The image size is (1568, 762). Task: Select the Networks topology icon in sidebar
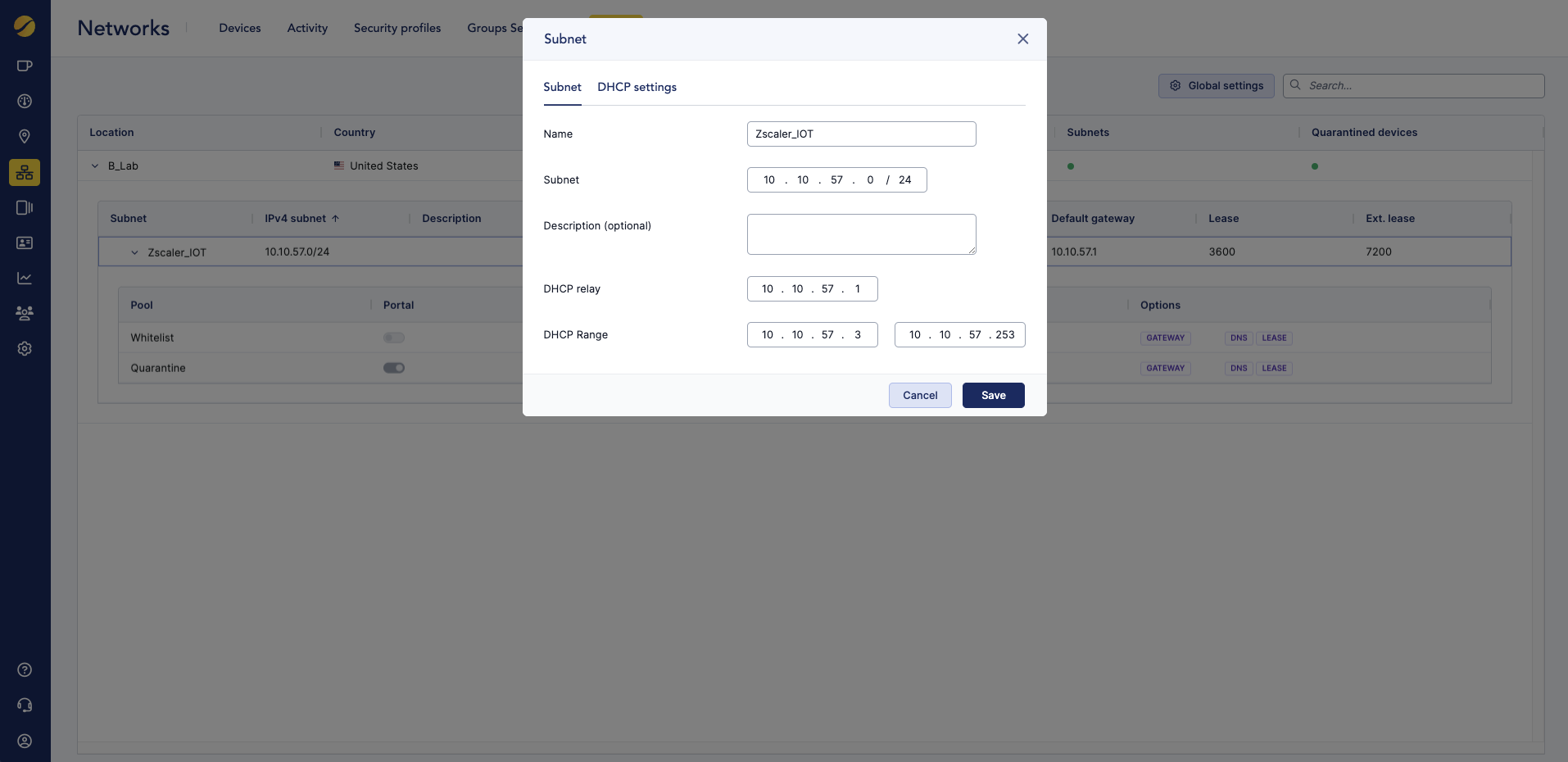point(25,172)
